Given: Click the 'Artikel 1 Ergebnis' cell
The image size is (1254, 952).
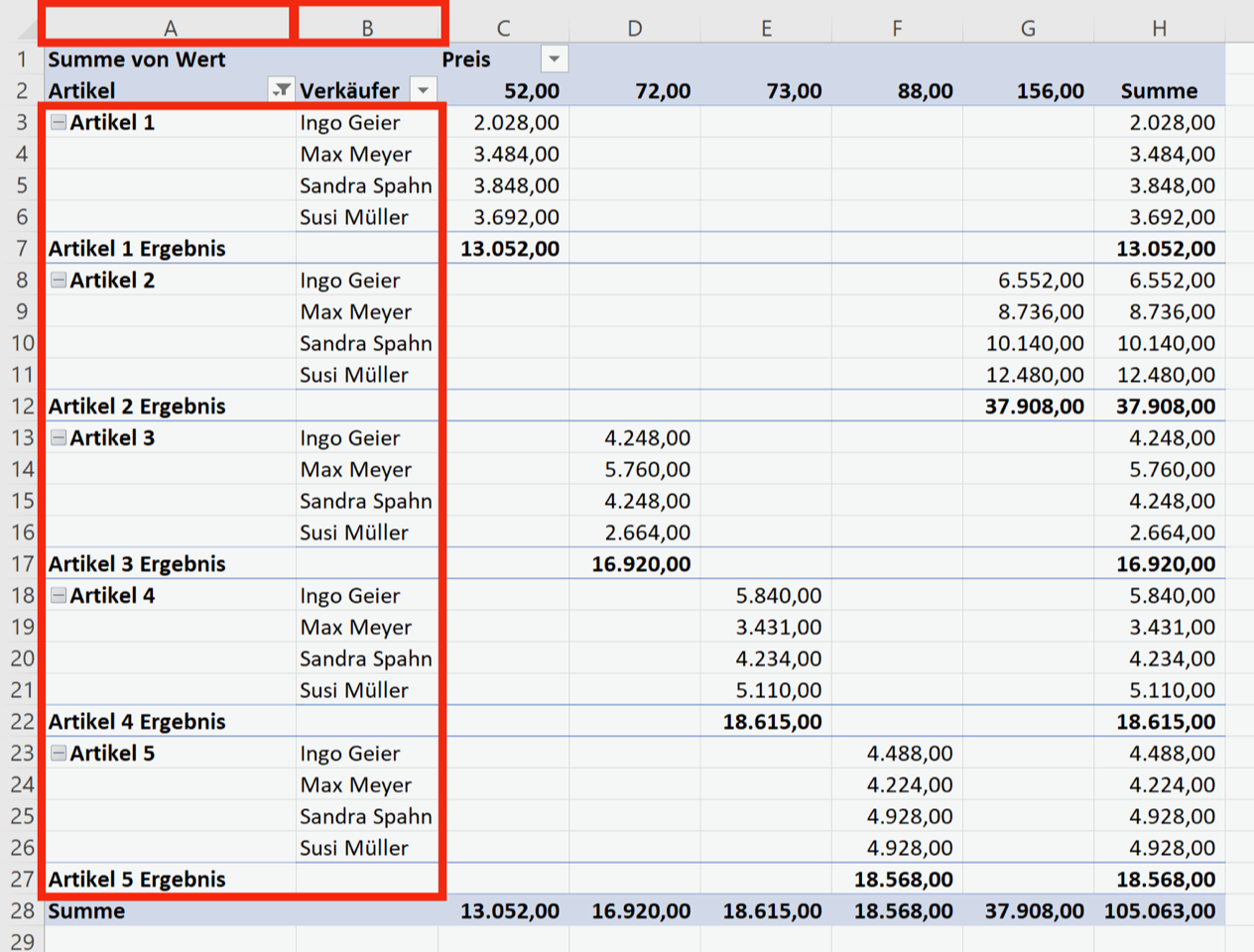Looking at the screenshot, I should 170,248.
